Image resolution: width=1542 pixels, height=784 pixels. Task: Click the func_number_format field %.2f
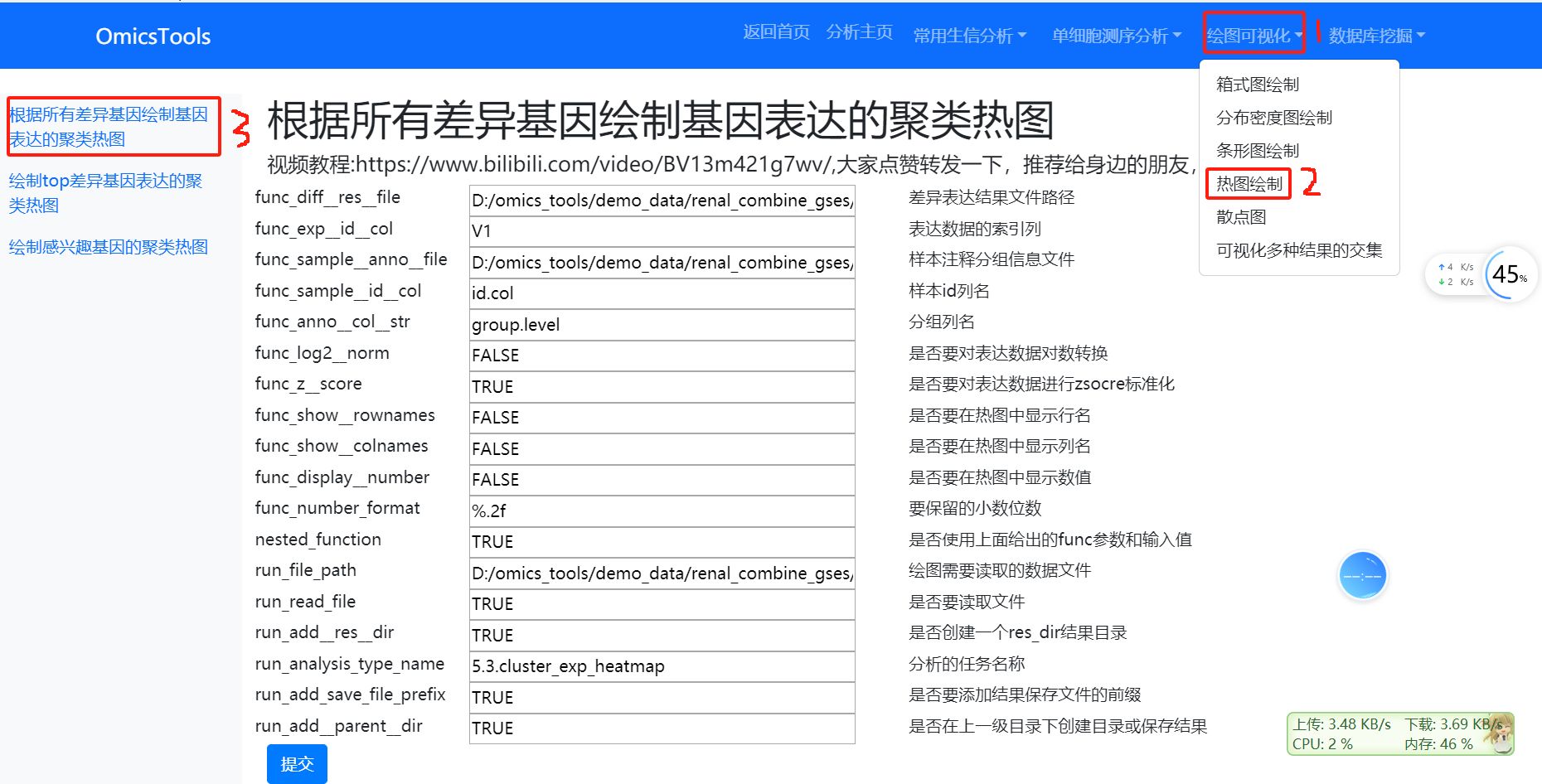coord(662,511)
